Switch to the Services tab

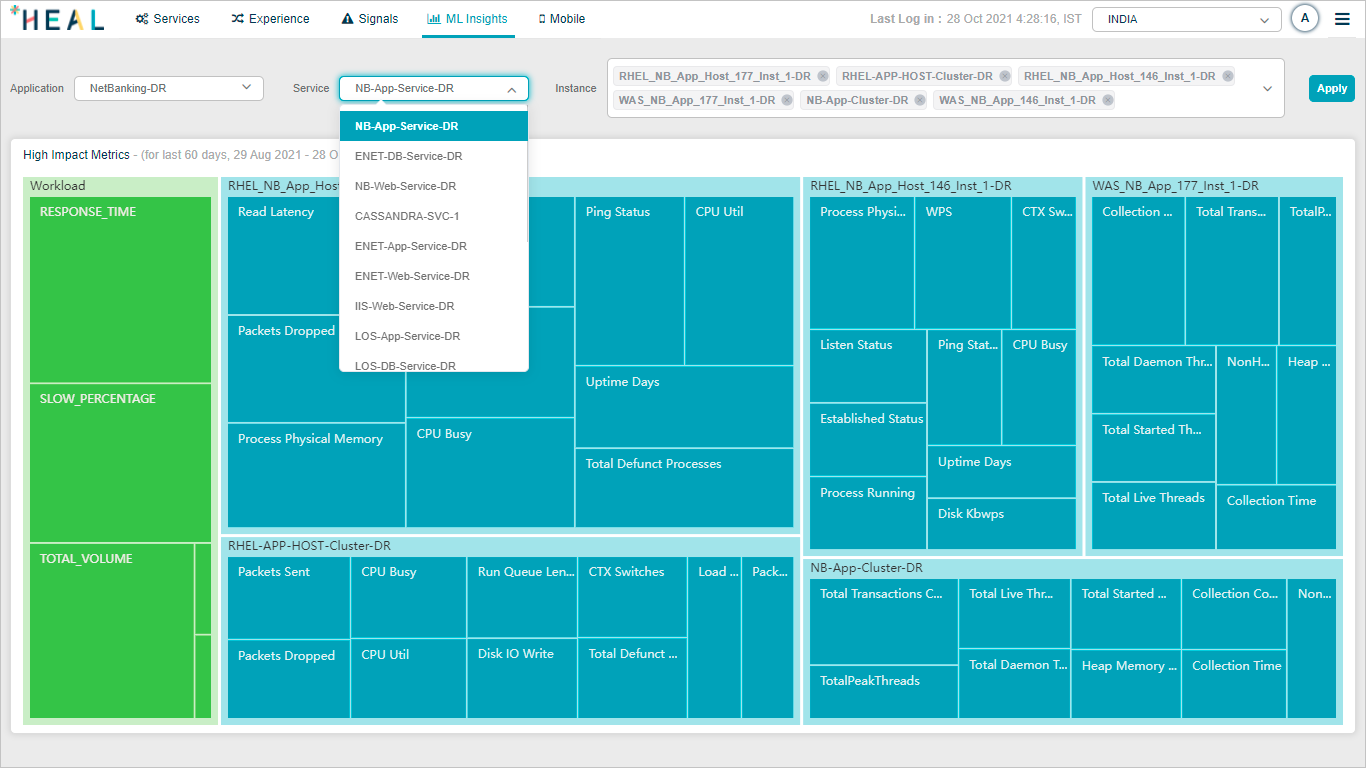(x=167, y=19)
